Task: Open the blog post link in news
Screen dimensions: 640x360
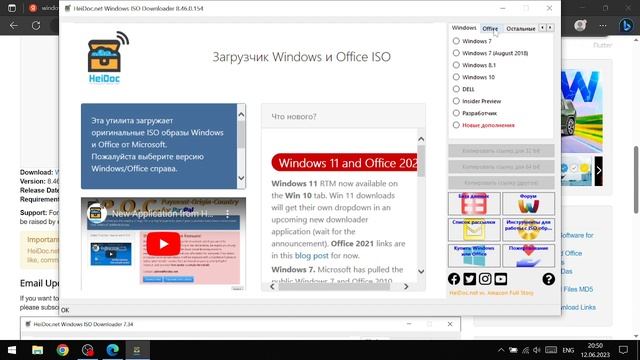Action: pos(311,256)
